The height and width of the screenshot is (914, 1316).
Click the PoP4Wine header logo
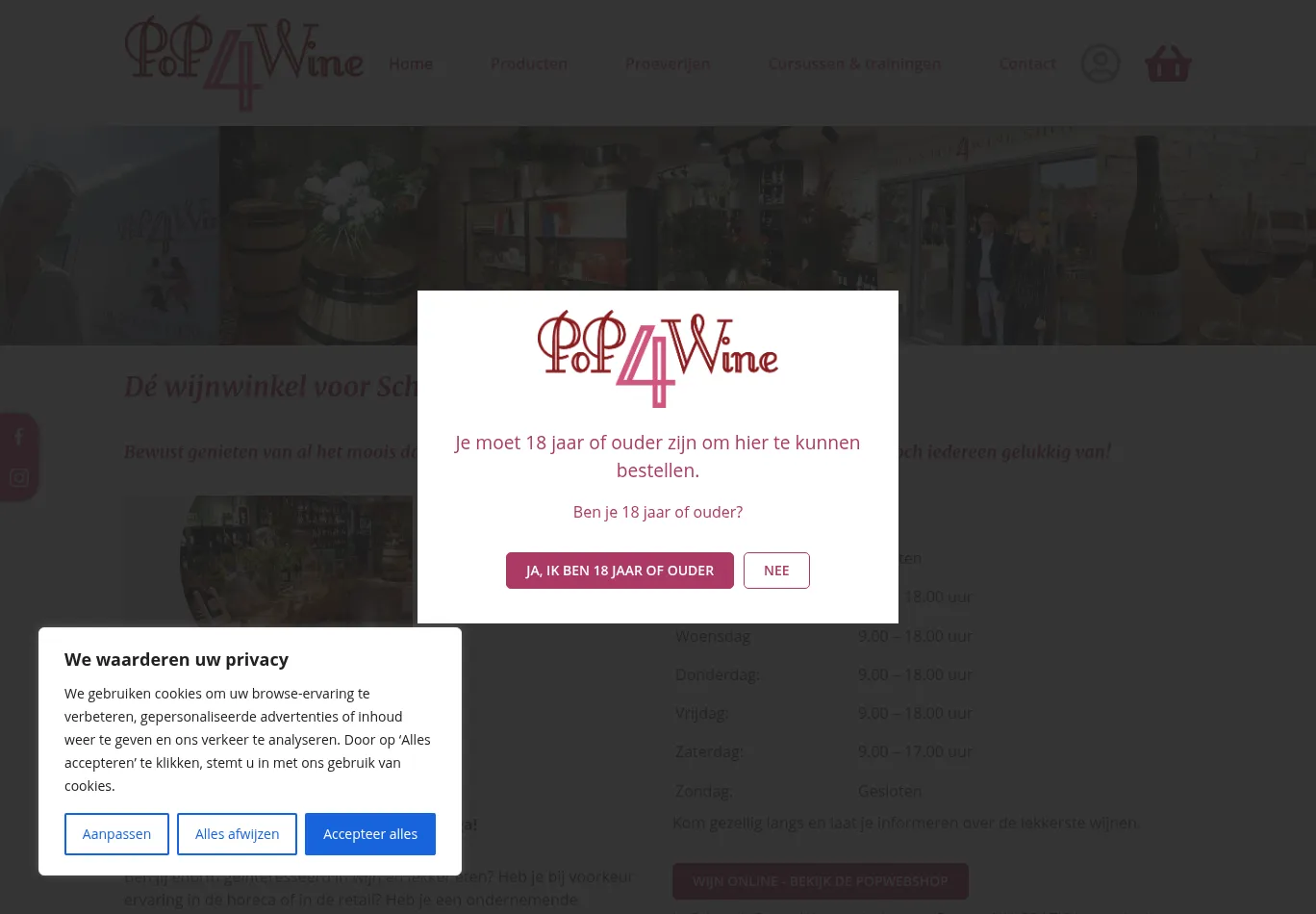[244, 63]
